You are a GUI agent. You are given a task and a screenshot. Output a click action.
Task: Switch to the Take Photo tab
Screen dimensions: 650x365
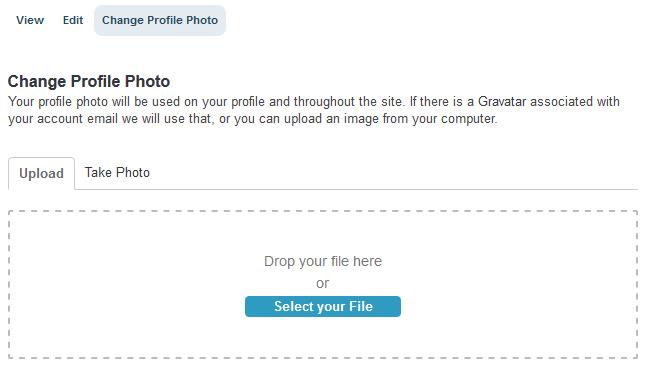[117, 173]
